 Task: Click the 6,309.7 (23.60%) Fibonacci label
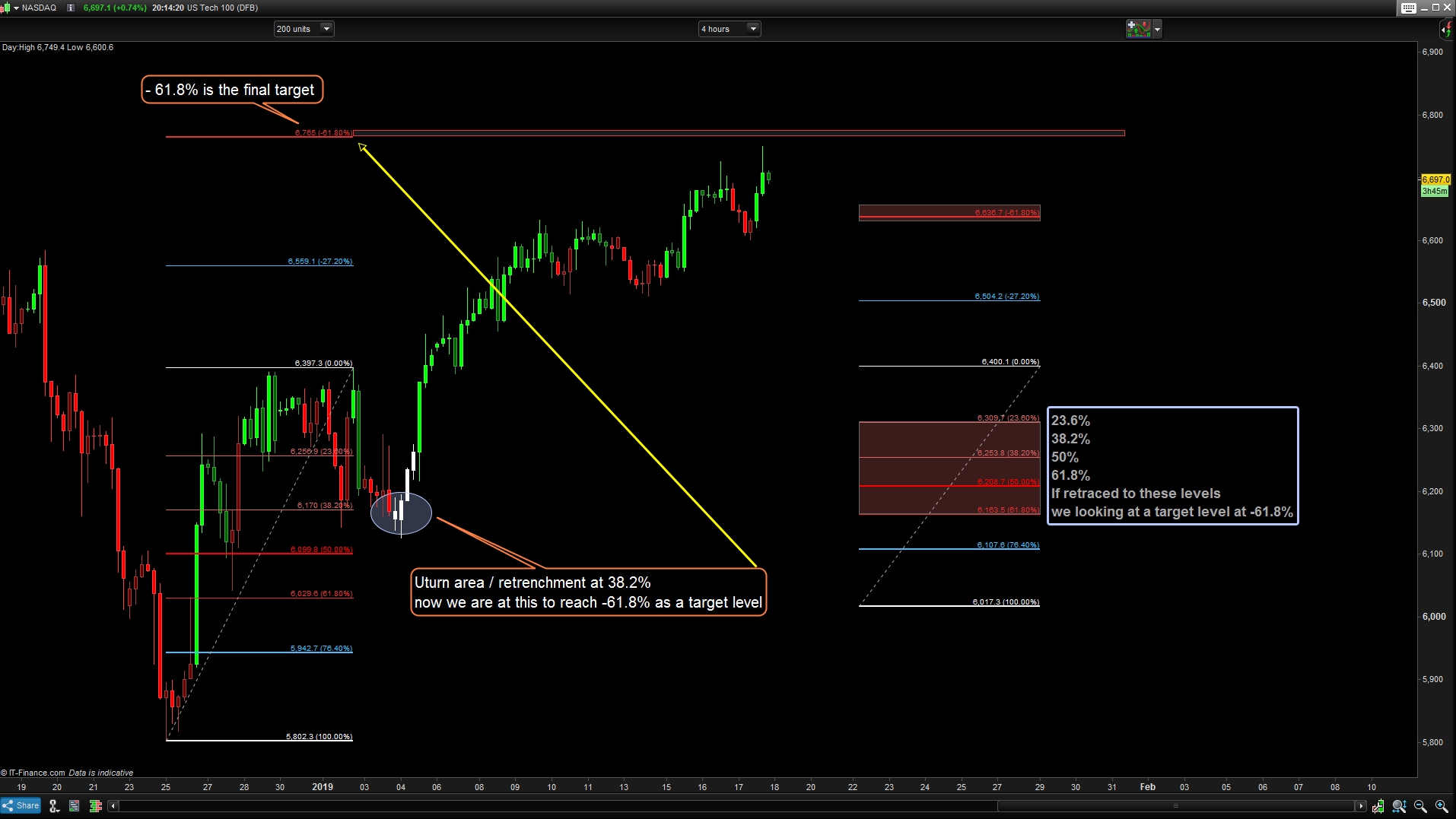(1008, 418)
